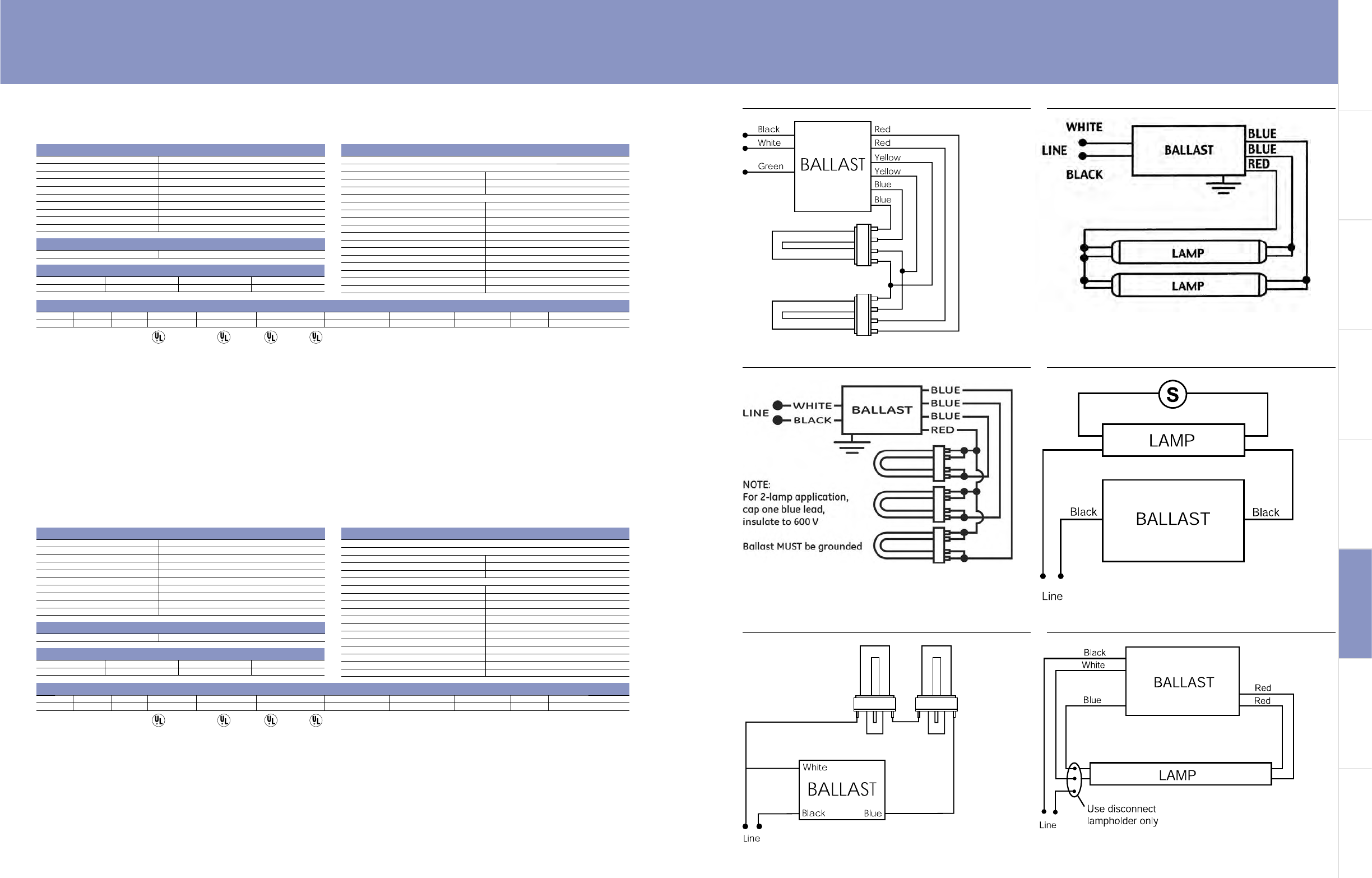Click the first UL mark under upper table
1372x878 pixels.
tap(159, 337)
